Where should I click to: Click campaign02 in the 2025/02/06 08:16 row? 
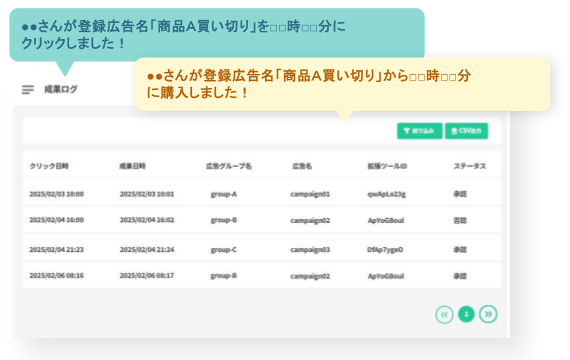[x=310, y=276]
